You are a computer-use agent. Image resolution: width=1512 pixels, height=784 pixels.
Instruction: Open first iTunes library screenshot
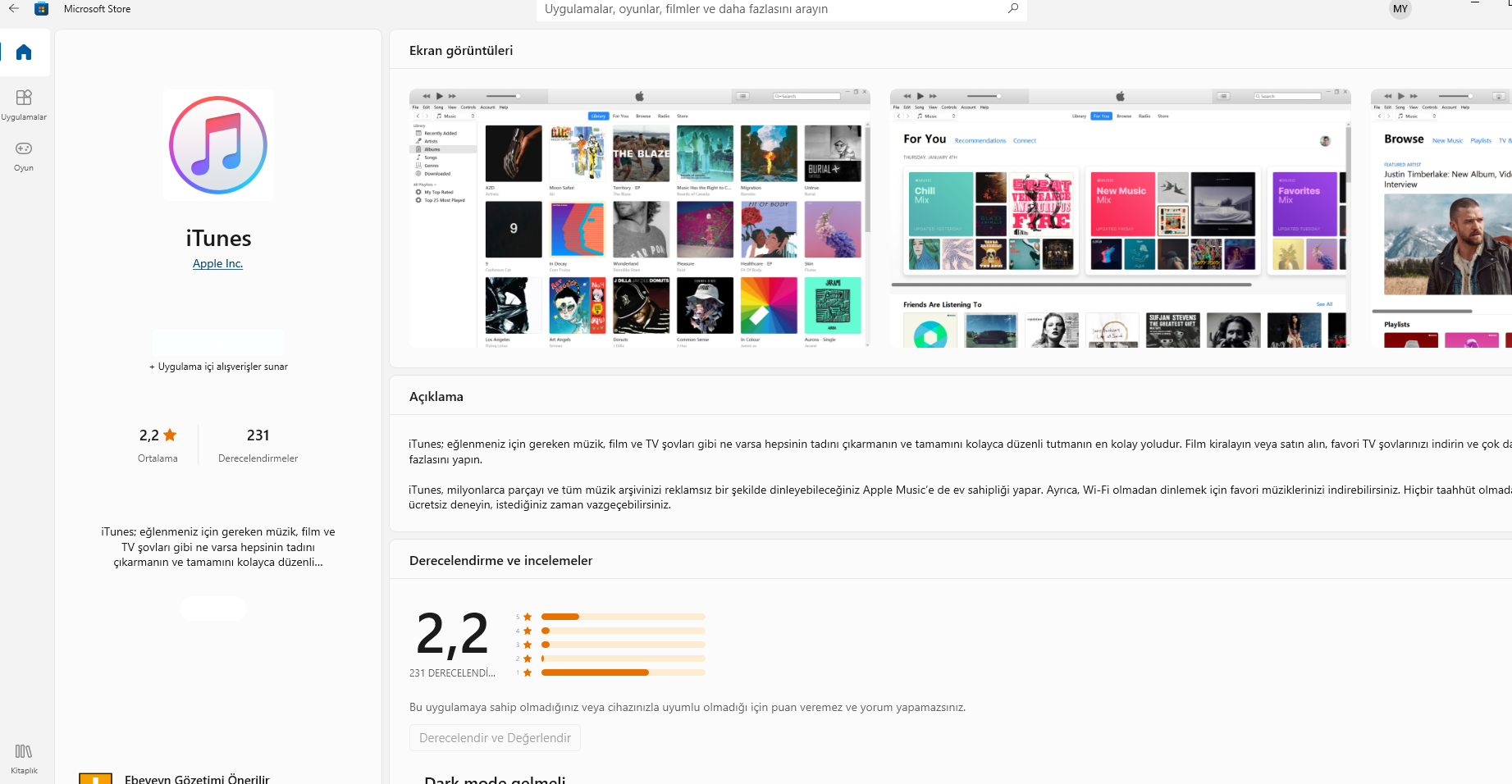[640, 218]
